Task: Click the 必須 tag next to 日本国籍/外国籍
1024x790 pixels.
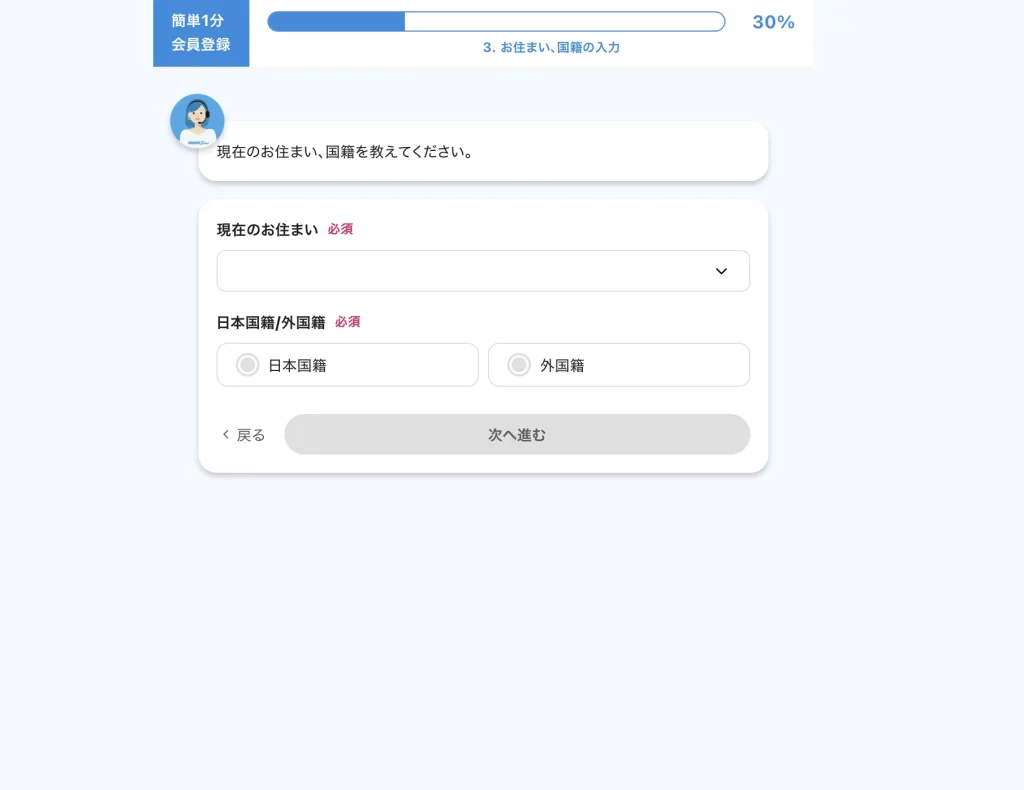Action: click(x=347, y=322)
